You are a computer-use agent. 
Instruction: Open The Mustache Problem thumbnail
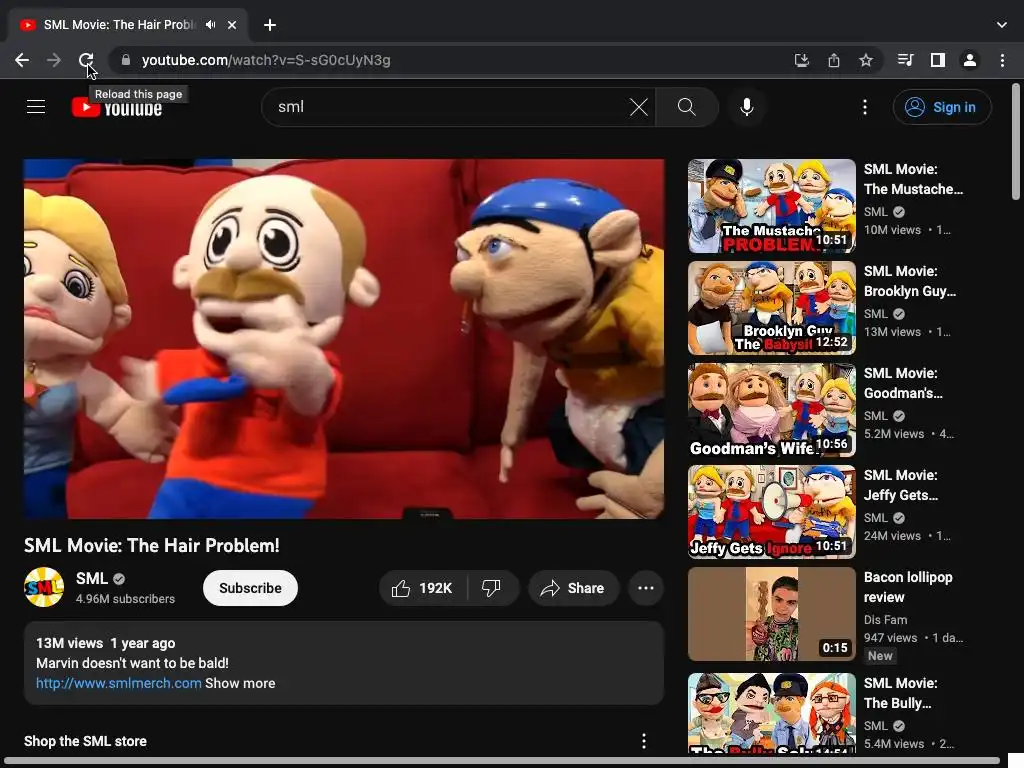click(771, 206)
